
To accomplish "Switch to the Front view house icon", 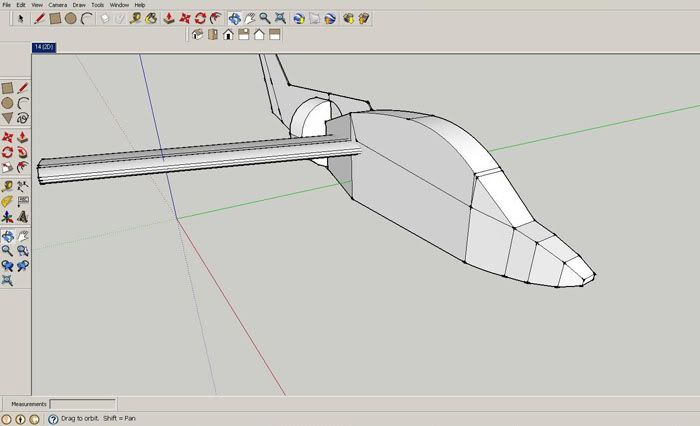I will [x=228, y=34].
